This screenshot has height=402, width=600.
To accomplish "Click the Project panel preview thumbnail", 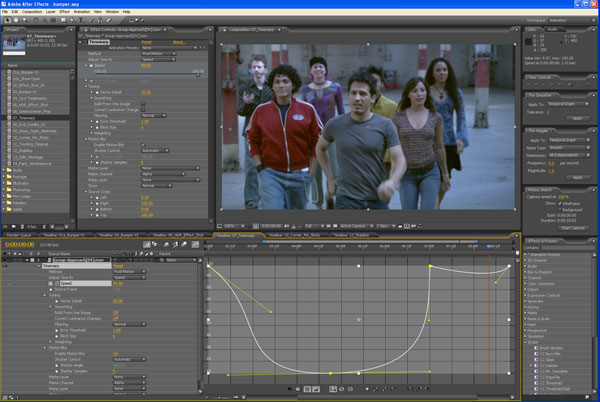I will click(x=14, y=43).
